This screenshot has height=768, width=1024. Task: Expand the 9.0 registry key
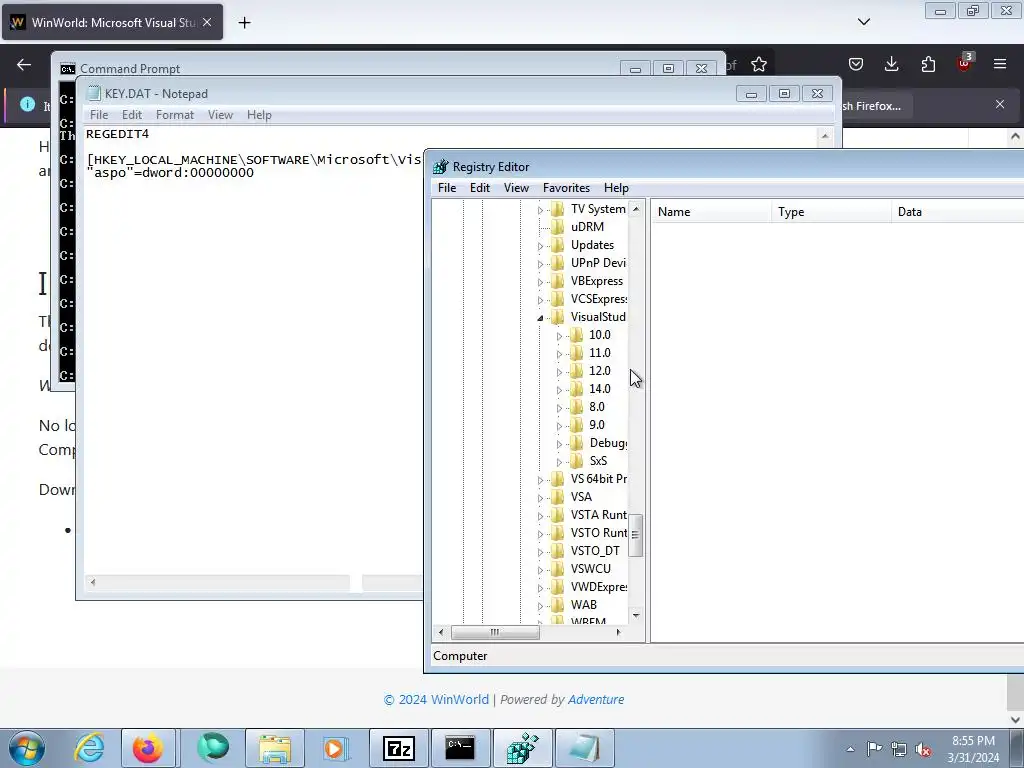(x=559, y=426)
